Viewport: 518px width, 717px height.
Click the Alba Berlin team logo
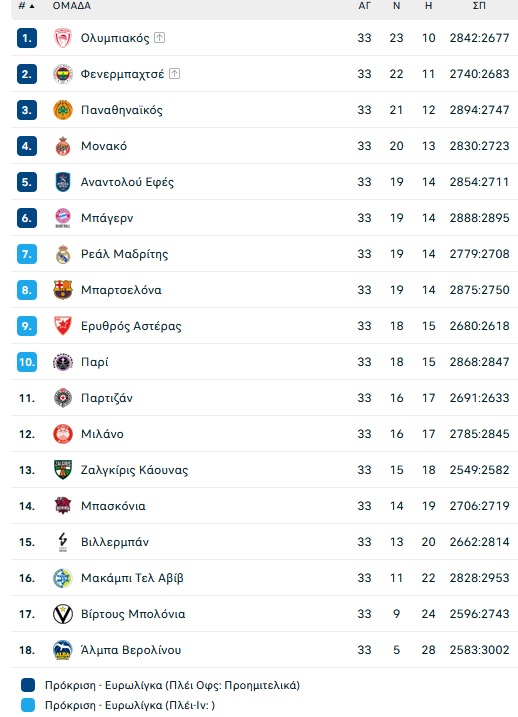click(x=63, y=650)
